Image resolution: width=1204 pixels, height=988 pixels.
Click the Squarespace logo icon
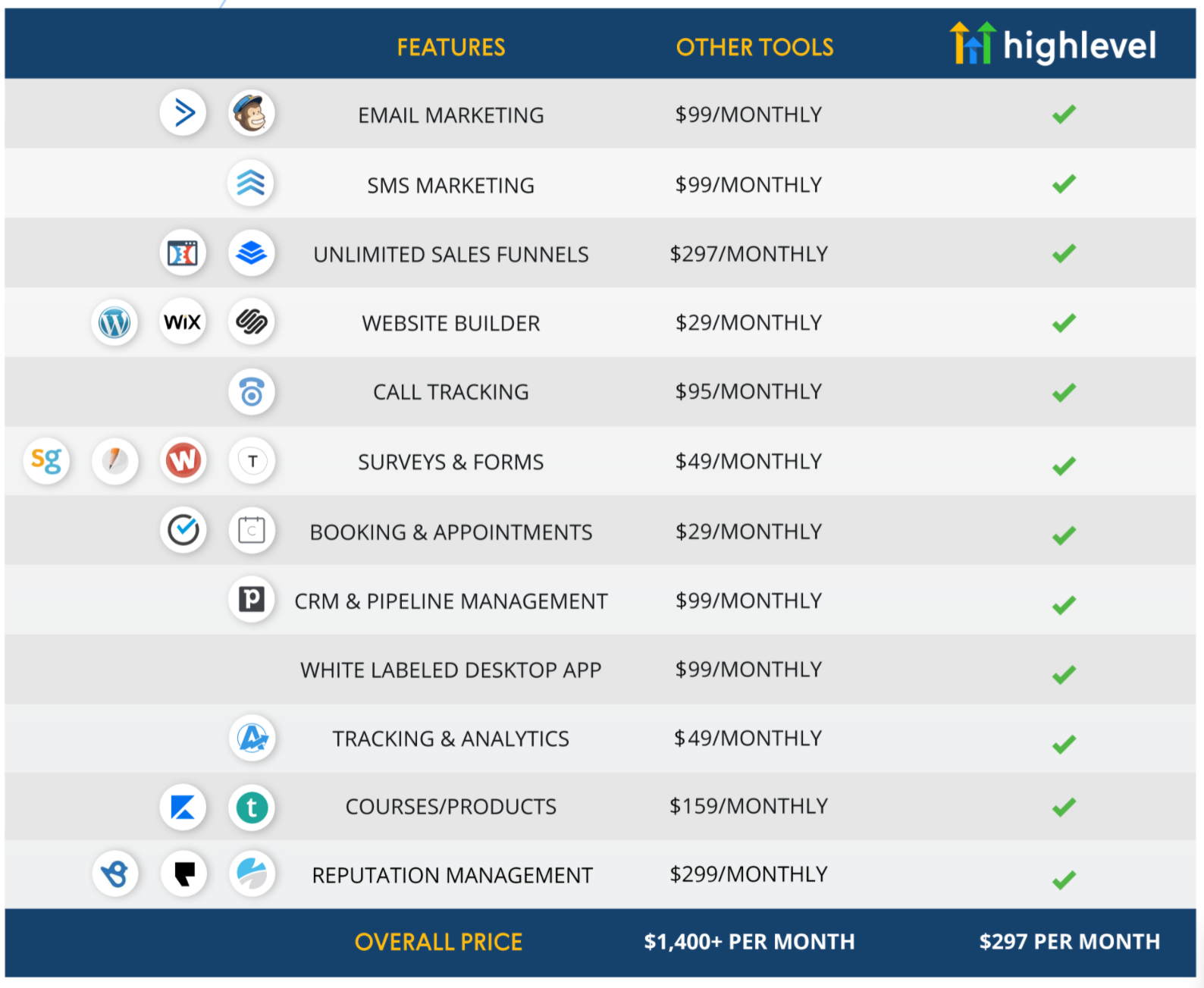click(251, 322)
